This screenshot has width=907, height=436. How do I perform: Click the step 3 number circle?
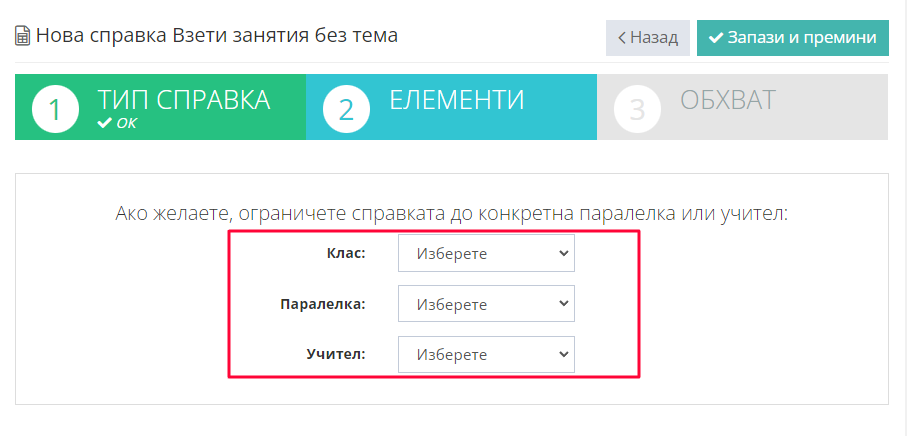click(x=637, y=109)
